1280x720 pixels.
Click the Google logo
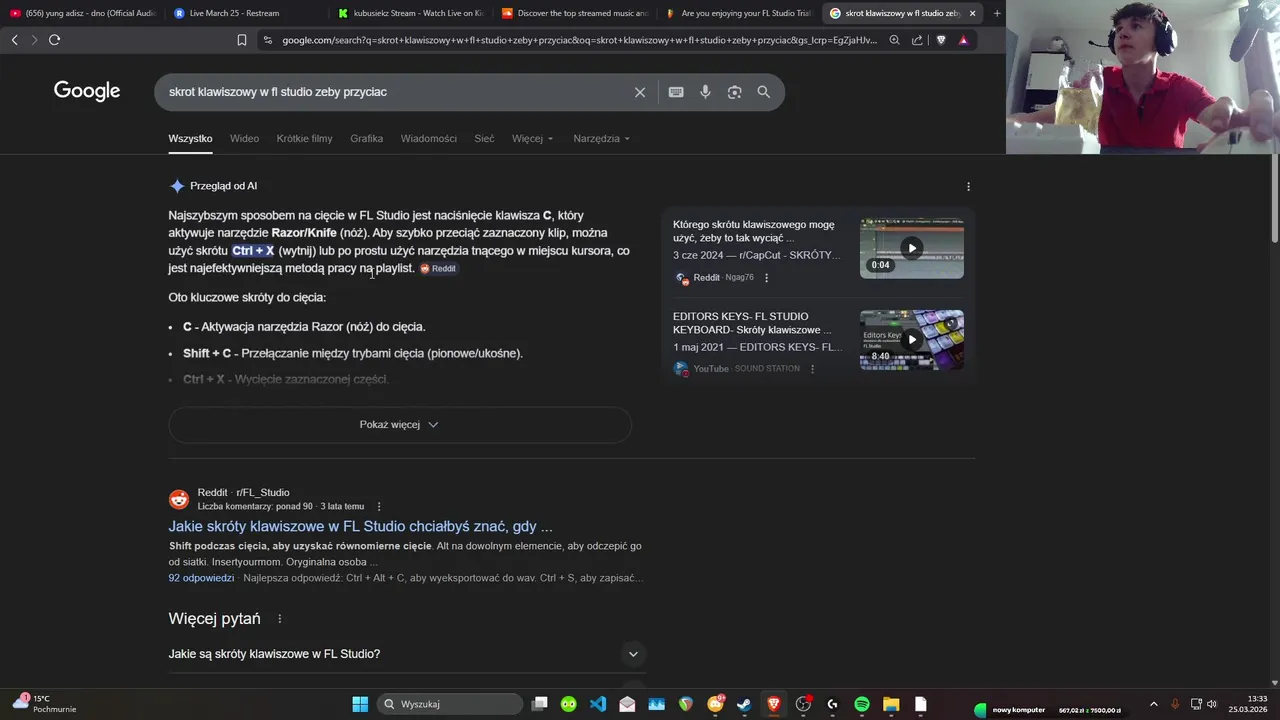(87, 91)
